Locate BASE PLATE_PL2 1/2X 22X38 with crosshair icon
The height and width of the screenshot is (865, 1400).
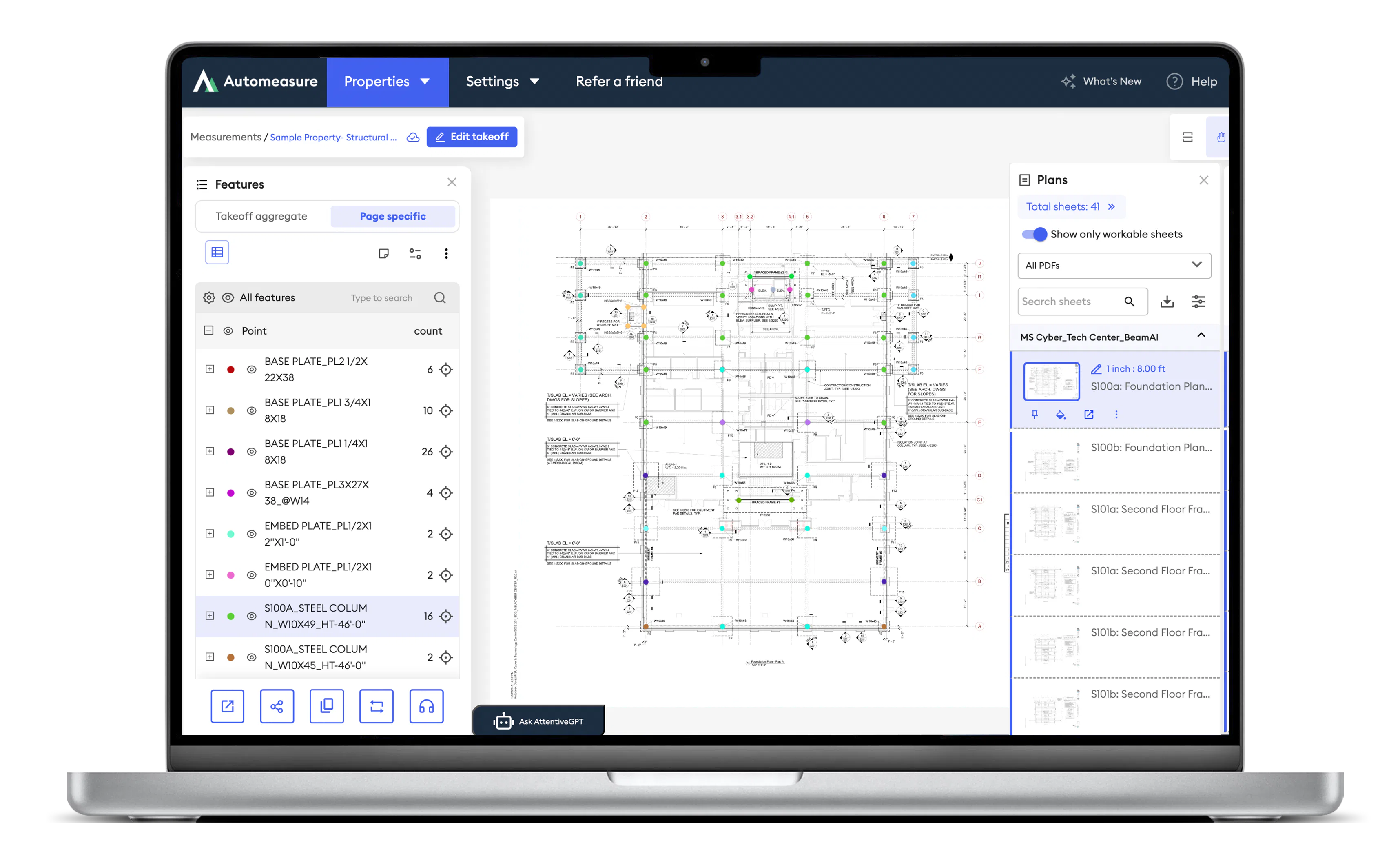click(x=445, y=370)
